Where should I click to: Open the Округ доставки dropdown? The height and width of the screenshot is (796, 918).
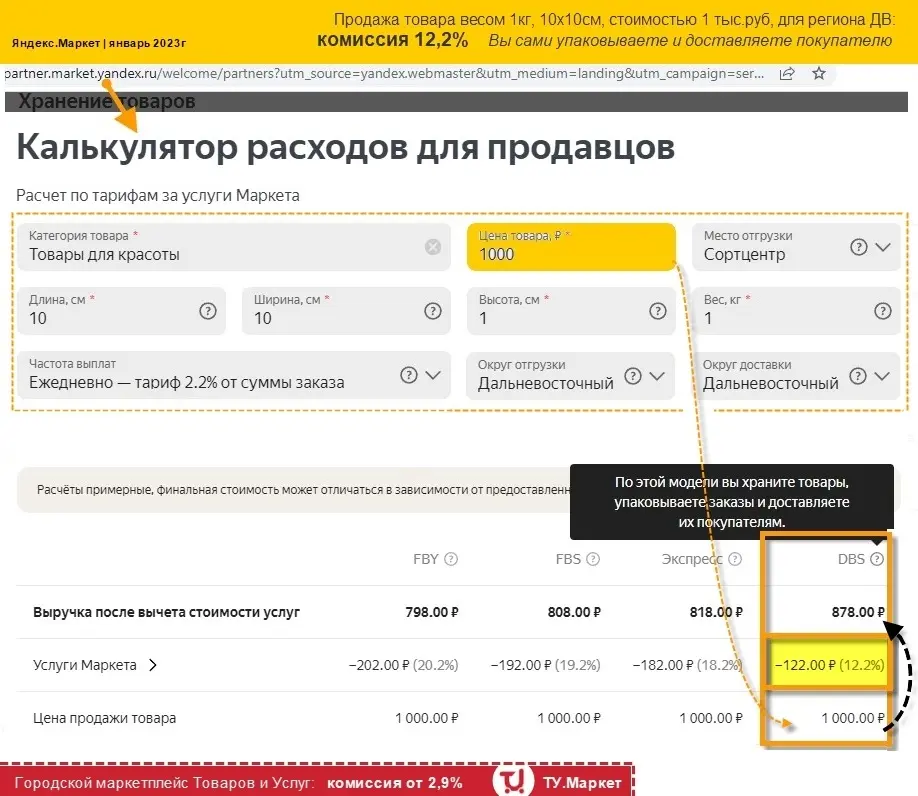(882, 376)
